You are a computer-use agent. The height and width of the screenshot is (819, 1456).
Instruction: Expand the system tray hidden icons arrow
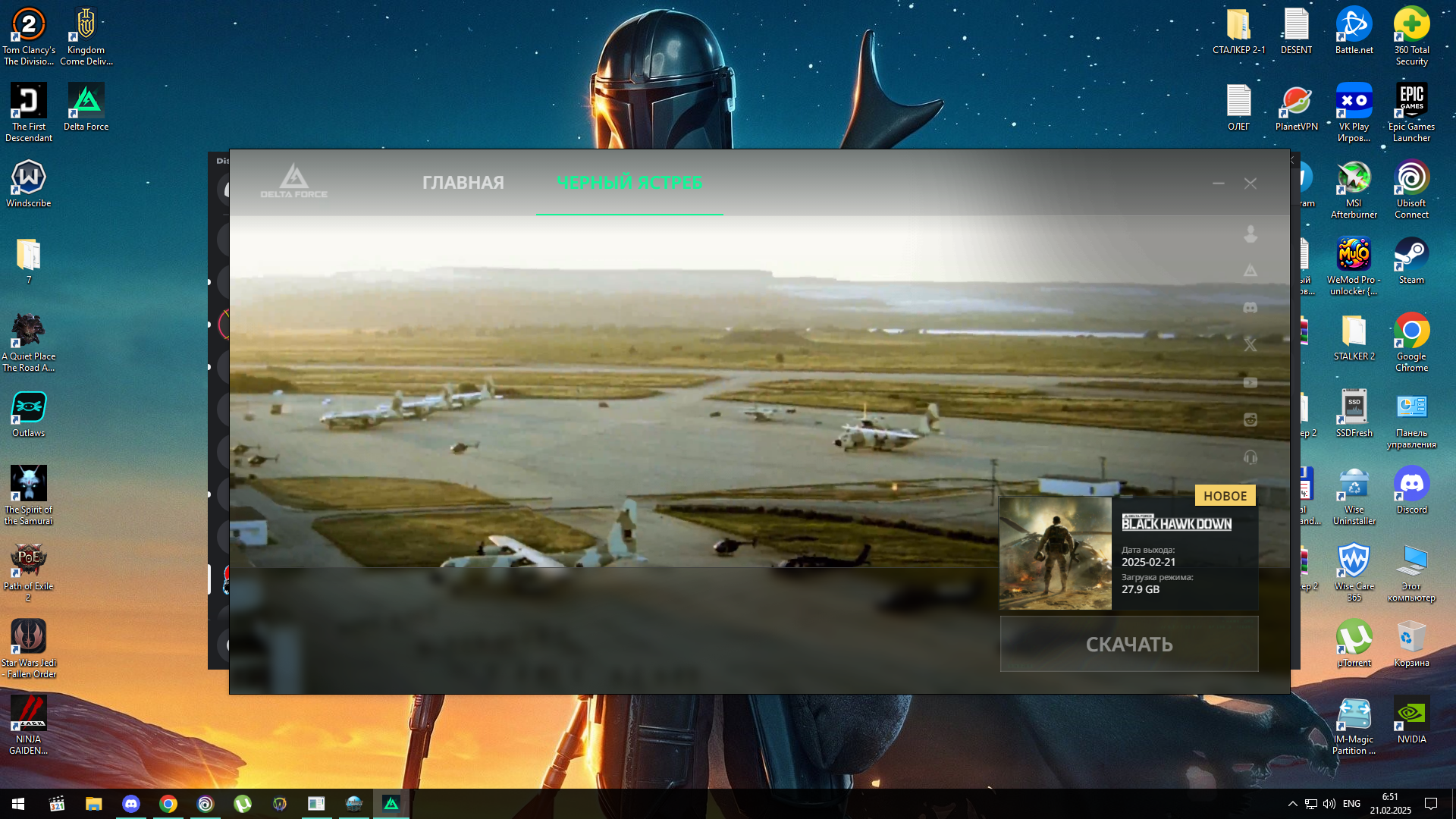point(1292,804)
